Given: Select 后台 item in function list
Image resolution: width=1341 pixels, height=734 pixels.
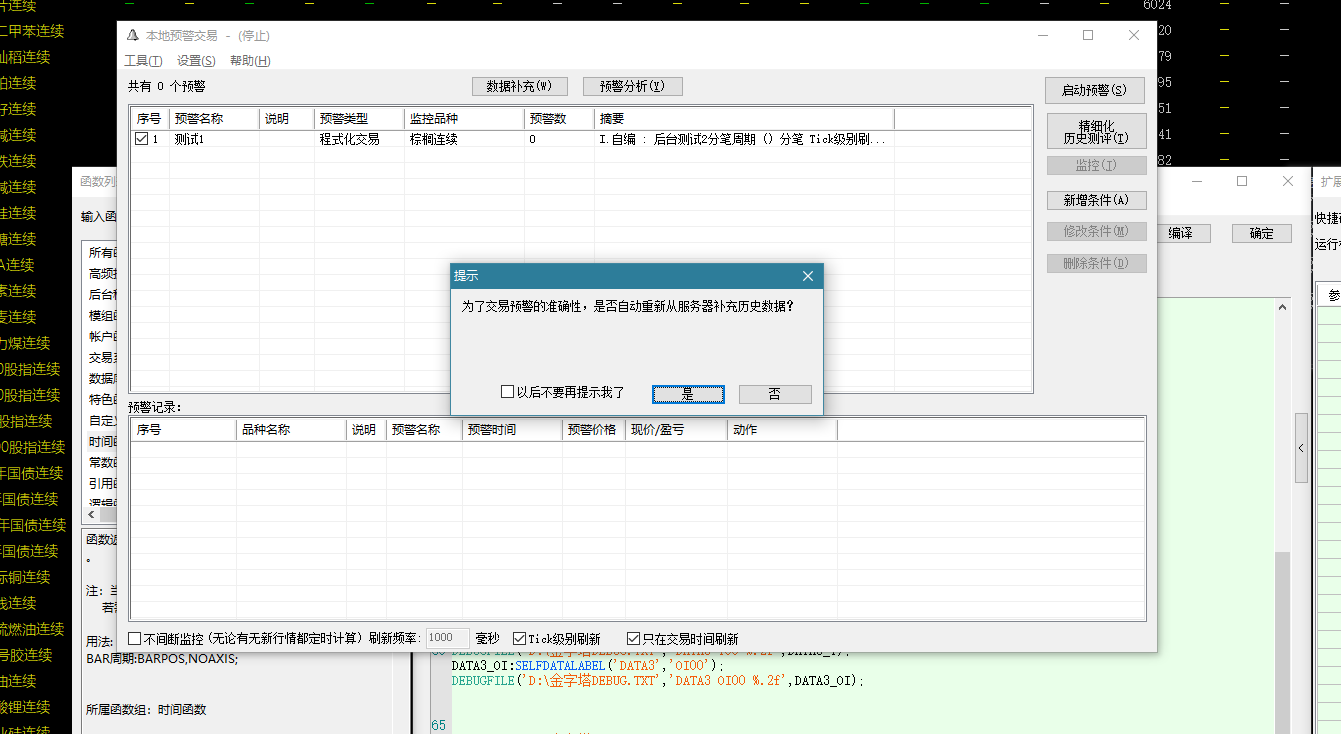Looking at the screenshot, I should point(102,295).
